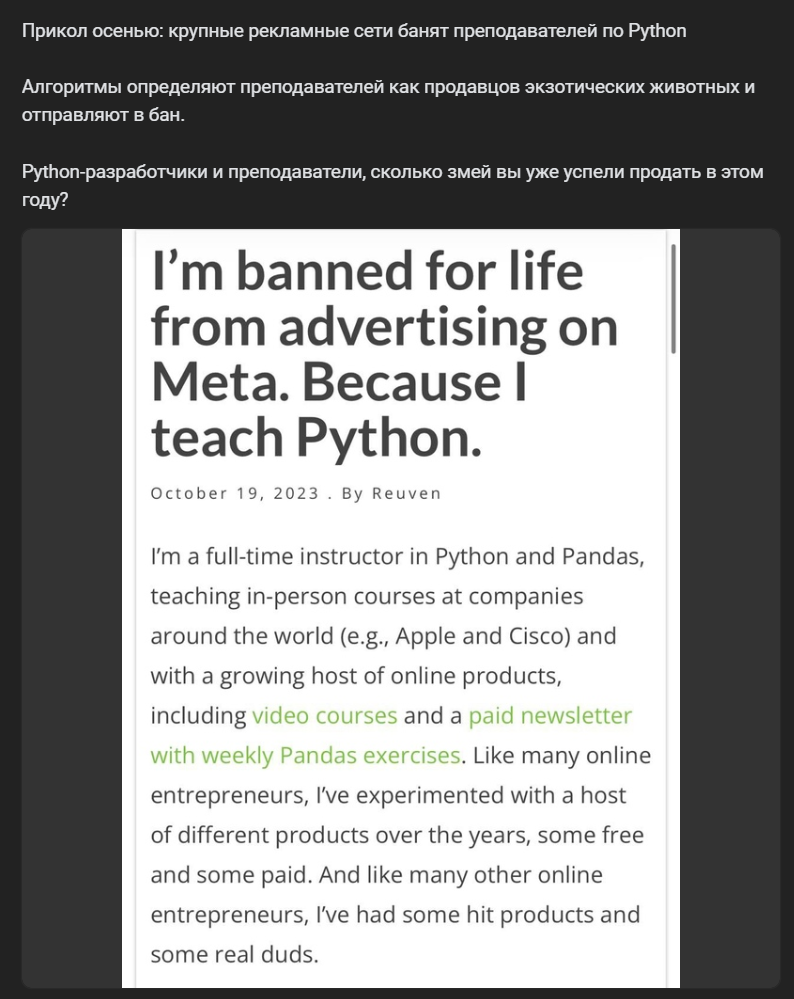Click the author name 'Reuven'
Viewport: 794px width, 999px height.
click(x=407, y=494)
